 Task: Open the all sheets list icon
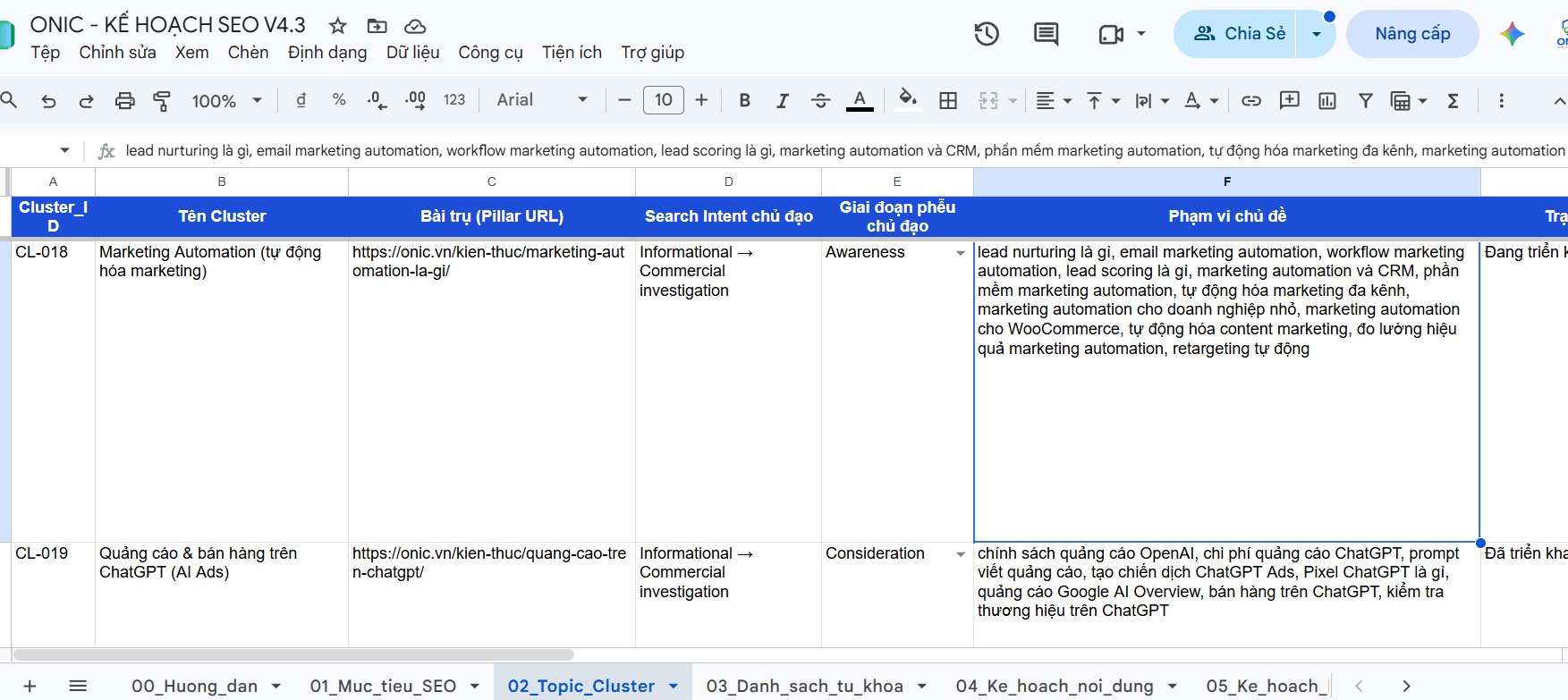click(78, 686)
